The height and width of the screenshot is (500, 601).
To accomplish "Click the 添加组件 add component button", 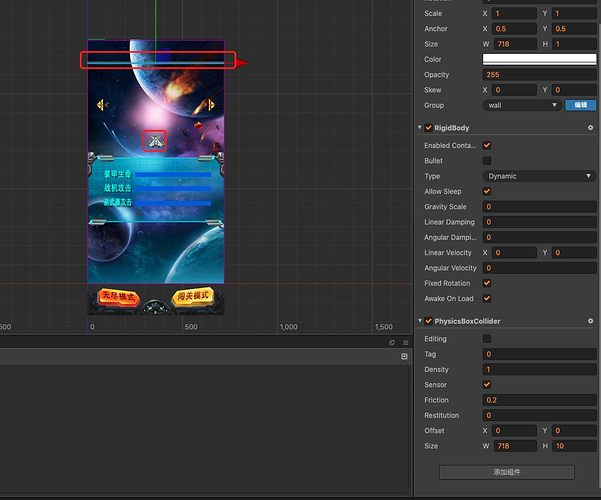I will (x=507, y=472).
